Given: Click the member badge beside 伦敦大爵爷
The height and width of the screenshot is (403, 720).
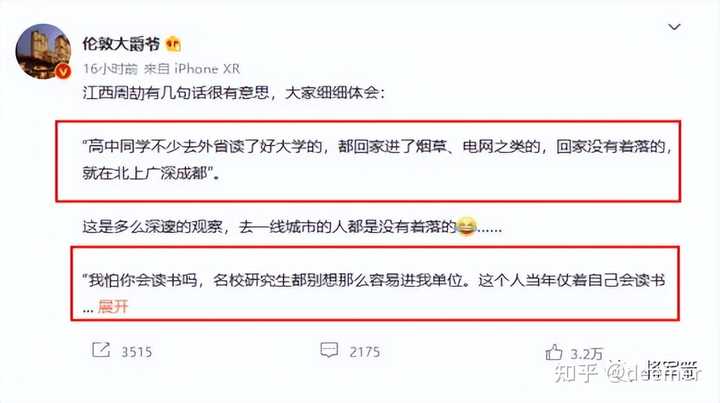Looking at the screenshot, I should click(173, 44).
